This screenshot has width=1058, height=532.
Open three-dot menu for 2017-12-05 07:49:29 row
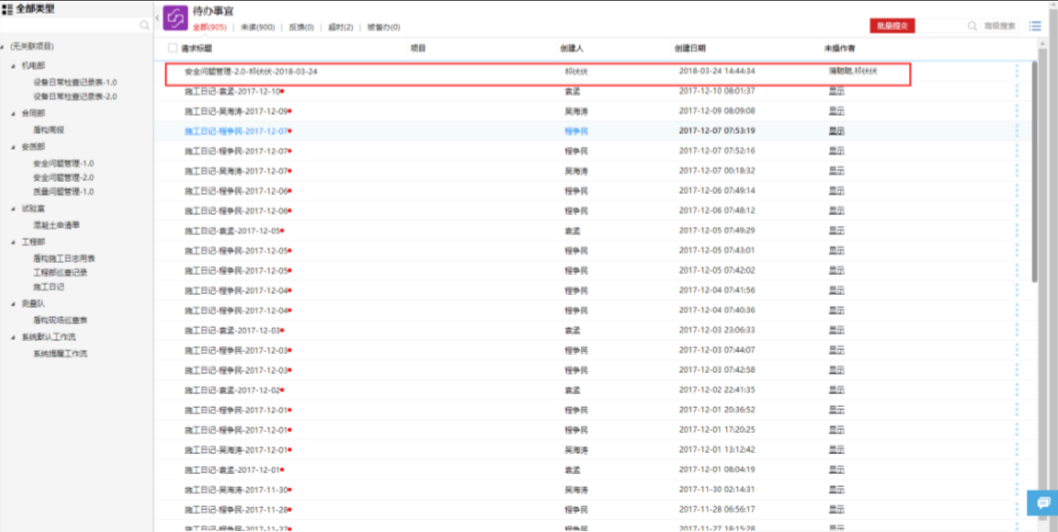[1017, 230]
